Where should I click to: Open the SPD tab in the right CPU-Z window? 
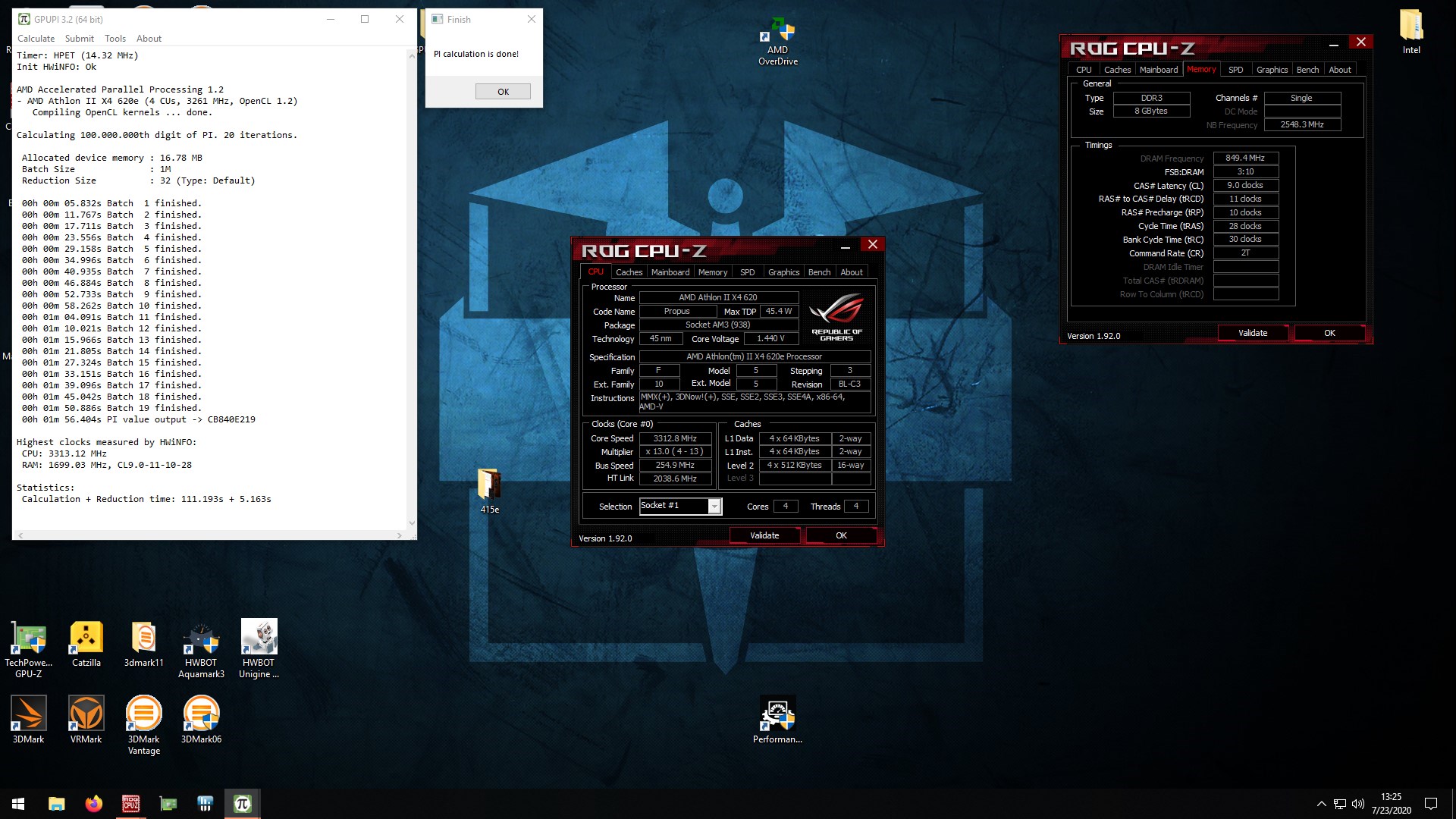coord(1235,70)
